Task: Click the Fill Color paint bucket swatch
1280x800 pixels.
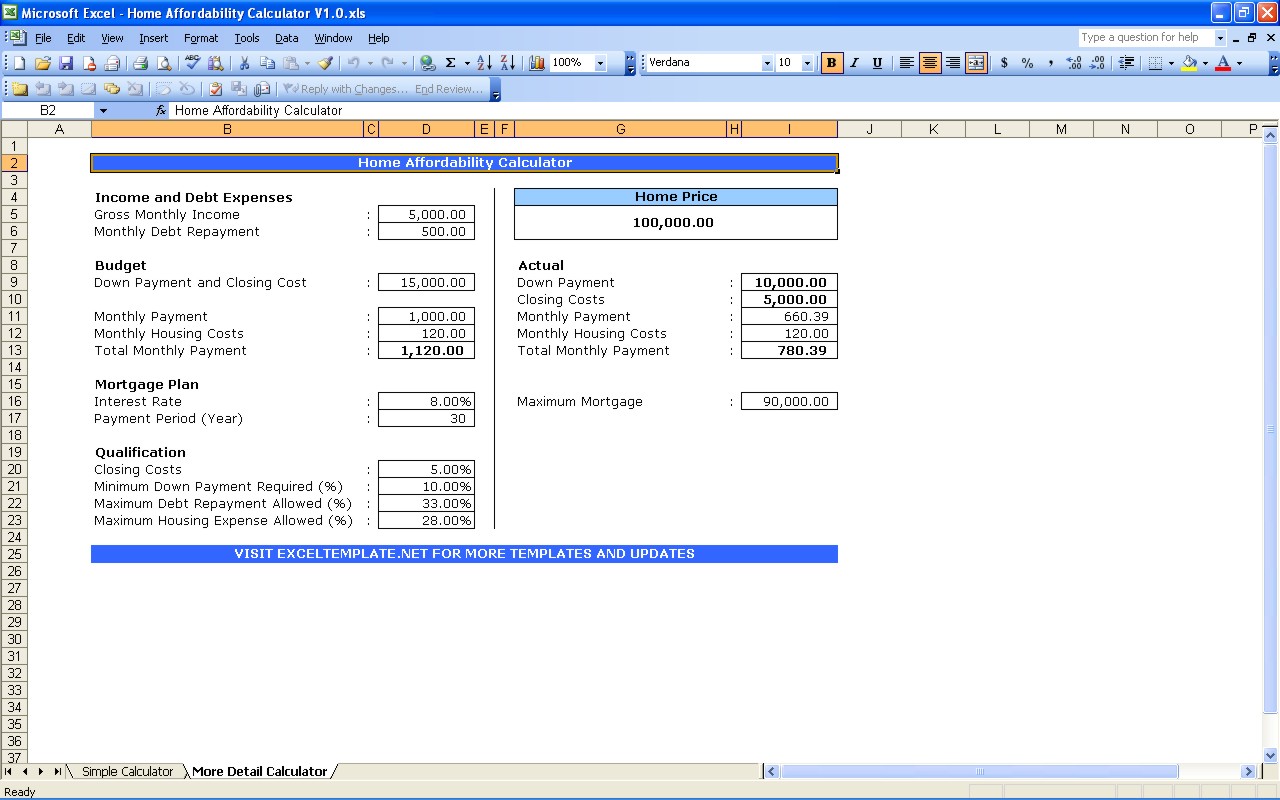Action: [x=1189, y=63]
